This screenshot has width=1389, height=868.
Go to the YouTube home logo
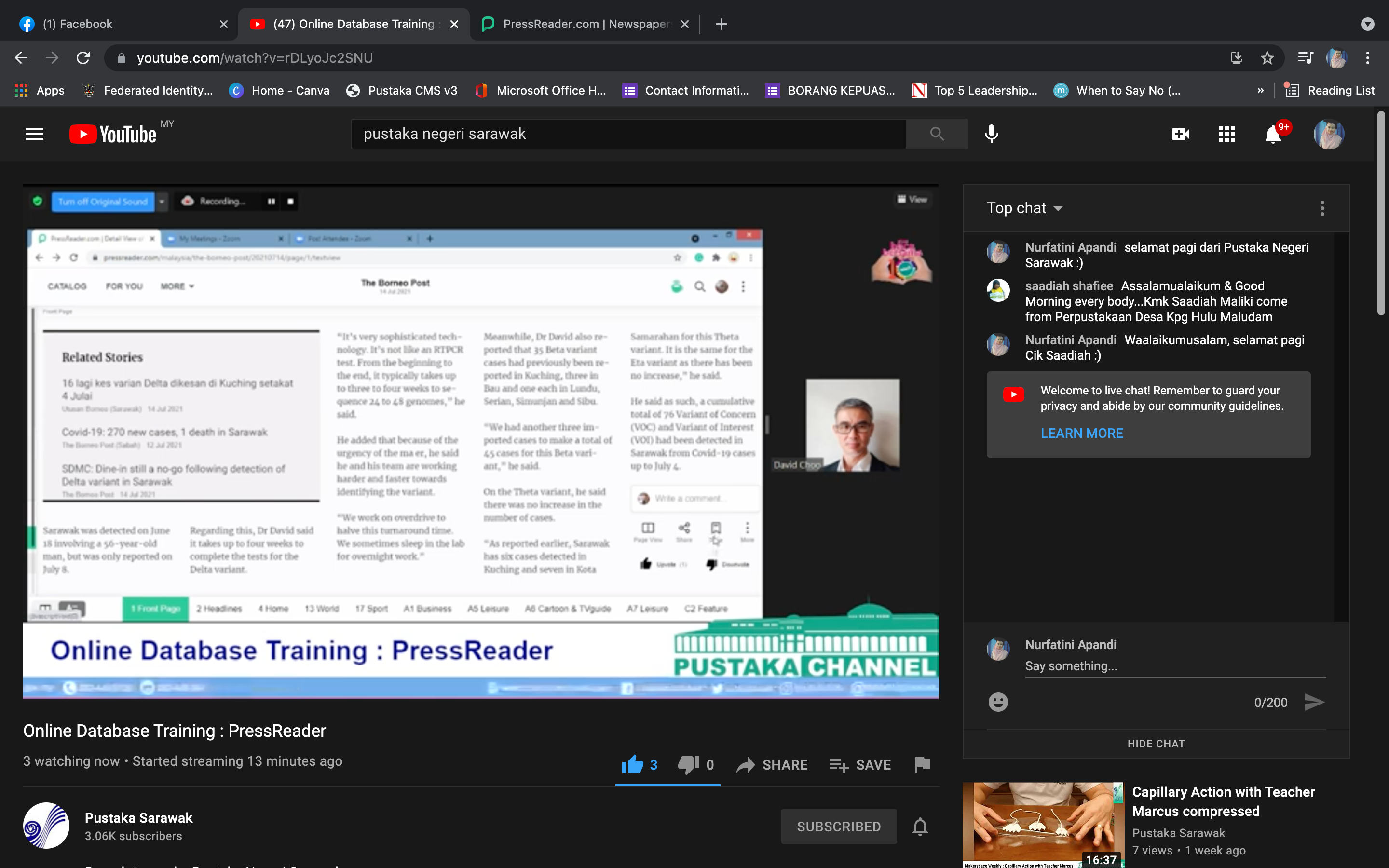coord(113,134)
